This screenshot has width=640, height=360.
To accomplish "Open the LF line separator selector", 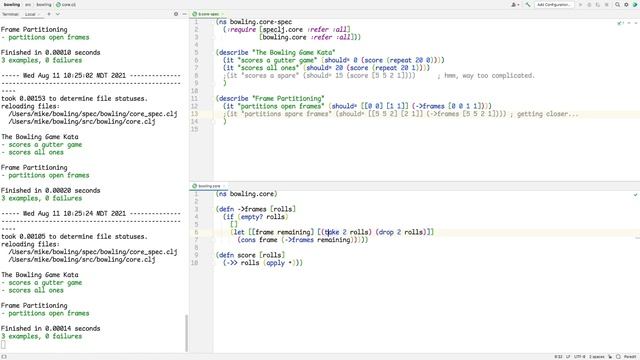I will [568, 356].
